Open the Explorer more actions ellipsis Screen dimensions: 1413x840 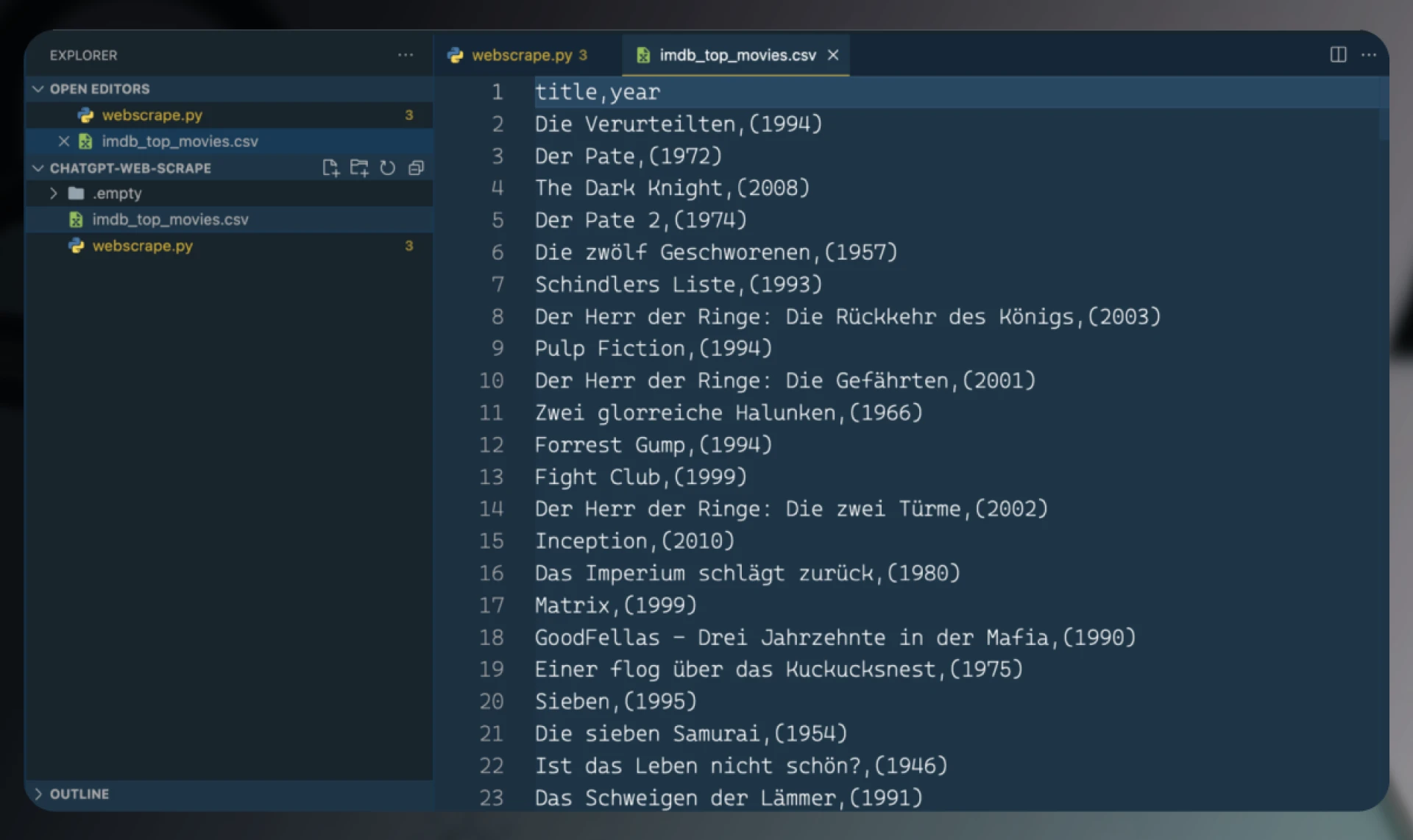click(x=406, y=55)
